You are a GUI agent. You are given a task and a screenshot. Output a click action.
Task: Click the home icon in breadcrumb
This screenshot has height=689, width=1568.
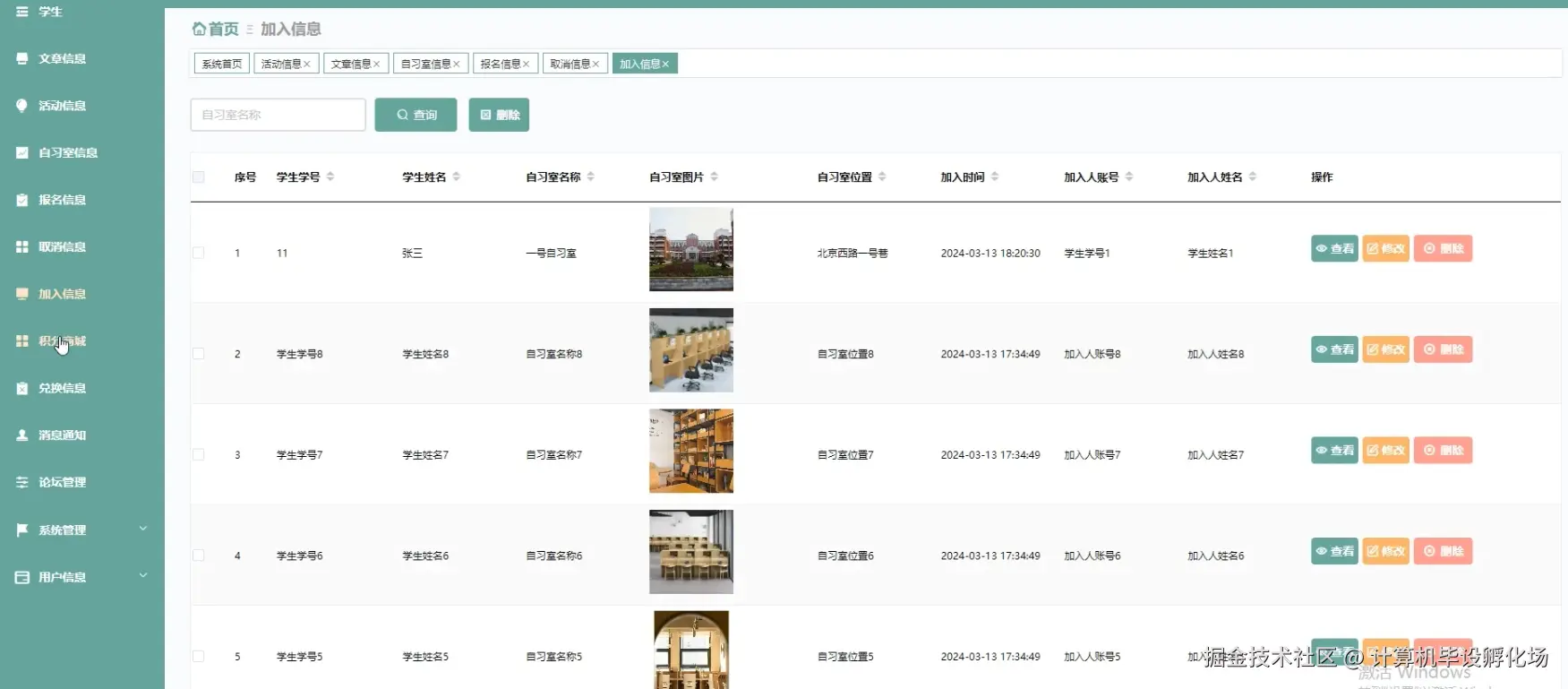[199, 29]
